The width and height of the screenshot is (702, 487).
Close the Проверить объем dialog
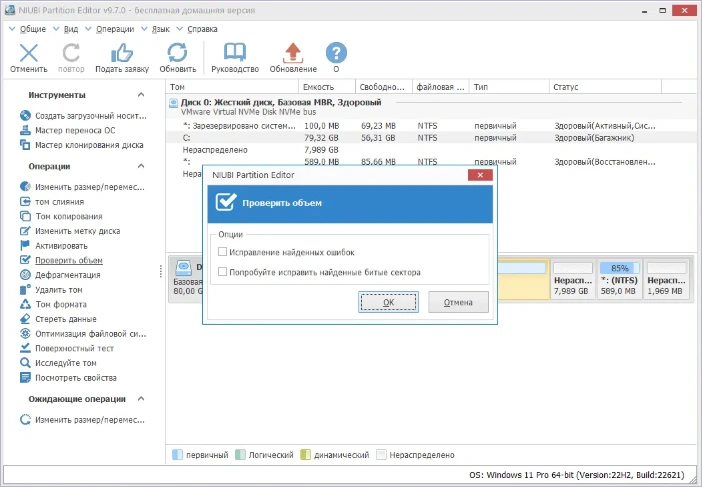click(480, 175)
